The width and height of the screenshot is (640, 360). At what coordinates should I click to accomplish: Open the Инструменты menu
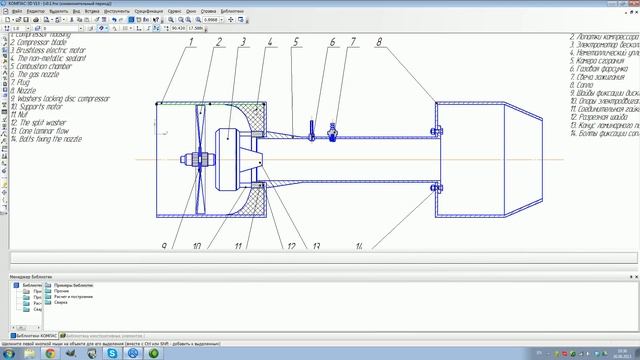point(117,11)
